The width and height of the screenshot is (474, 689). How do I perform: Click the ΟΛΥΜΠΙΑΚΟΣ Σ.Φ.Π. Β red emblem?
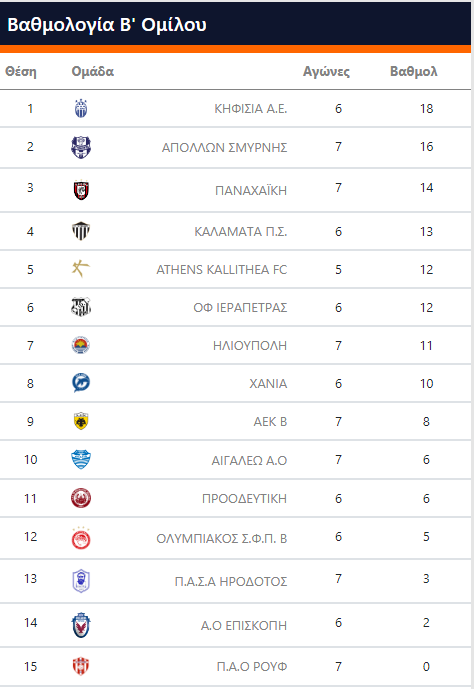[81, 538]
